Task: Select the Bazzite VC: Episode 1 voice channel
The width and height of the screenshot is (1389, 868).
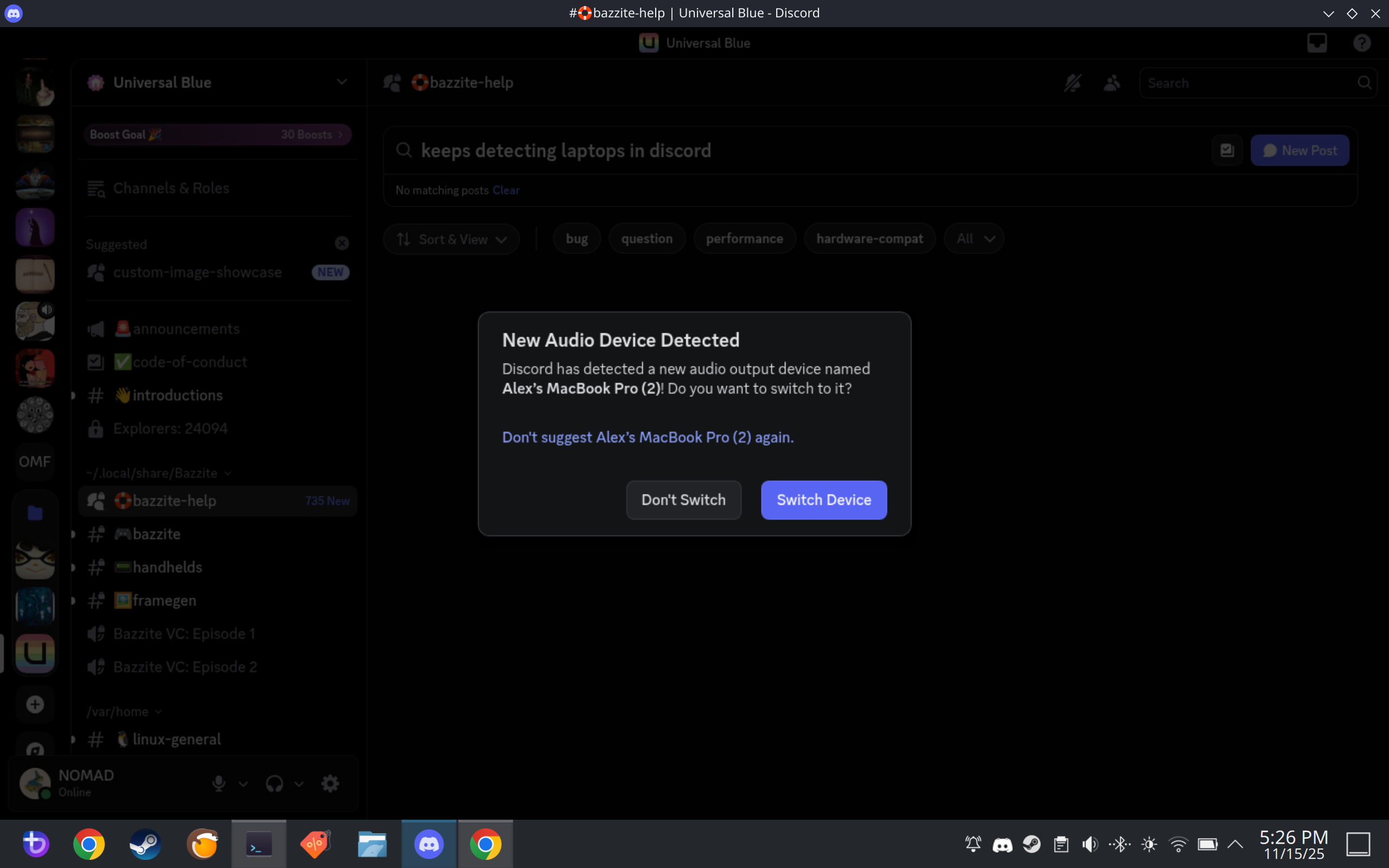Action: 183,633
